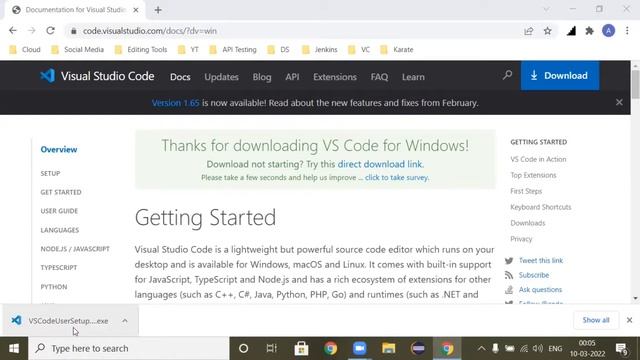
Task: Open the Cloud bookmarks folder
Action: 25,50
